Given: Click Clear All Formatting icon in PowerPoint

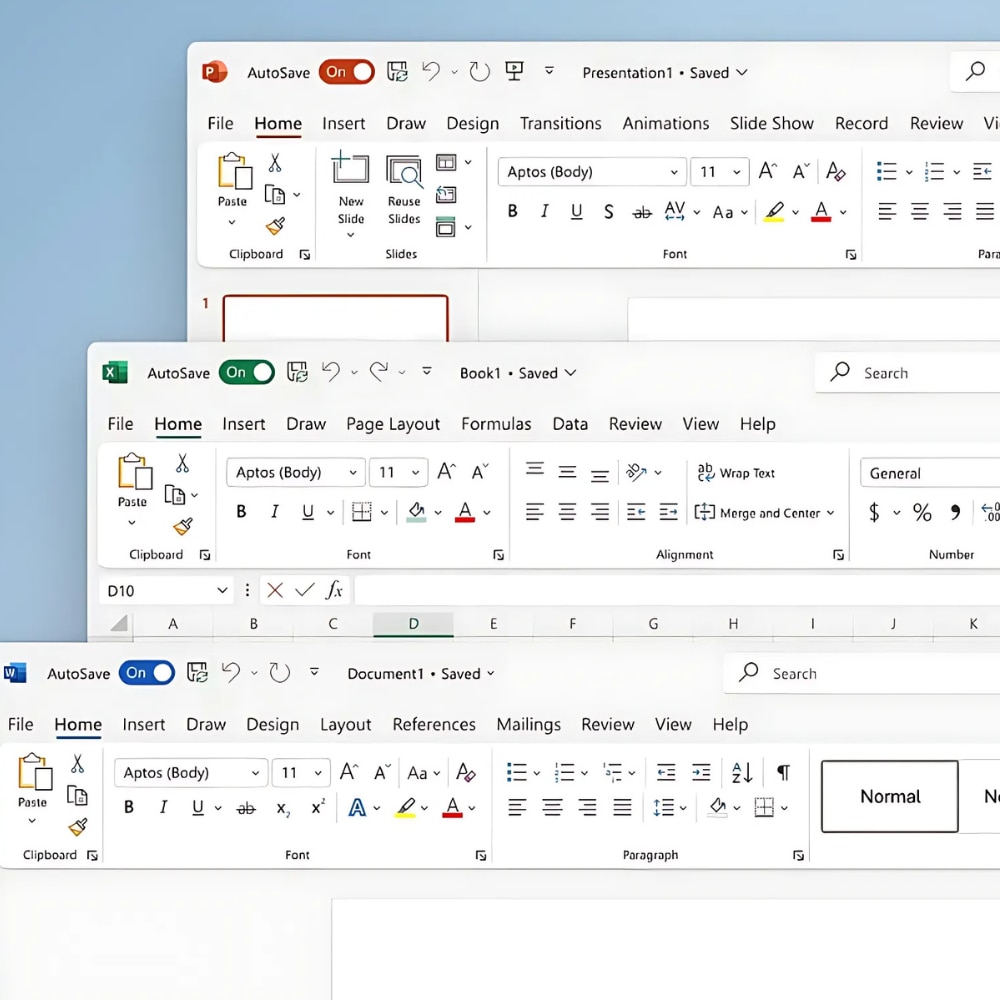Looking at the screenshot, I should [835, 172].
